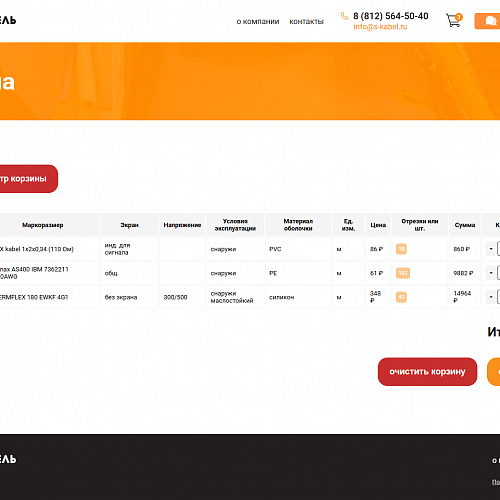Click the 'Цена' column header

[378, 225]
